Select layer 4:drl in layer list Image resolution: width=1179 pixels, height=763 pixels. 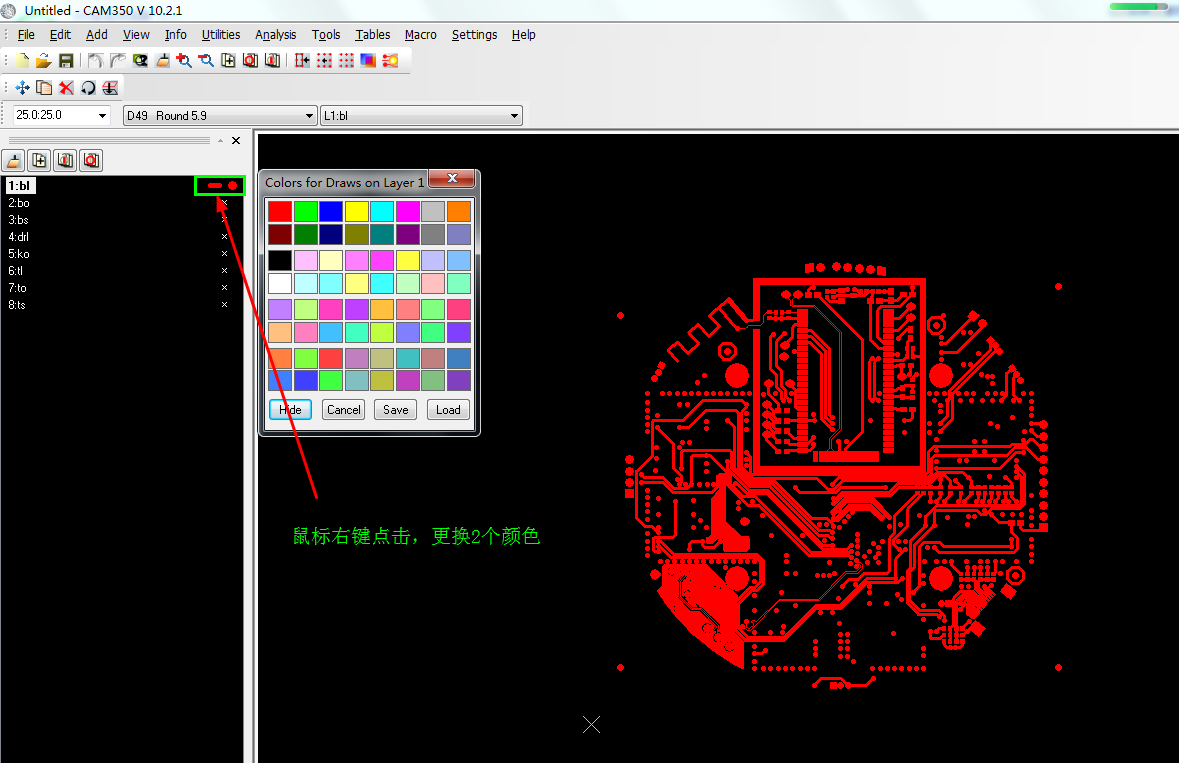[x=19, y=237]
